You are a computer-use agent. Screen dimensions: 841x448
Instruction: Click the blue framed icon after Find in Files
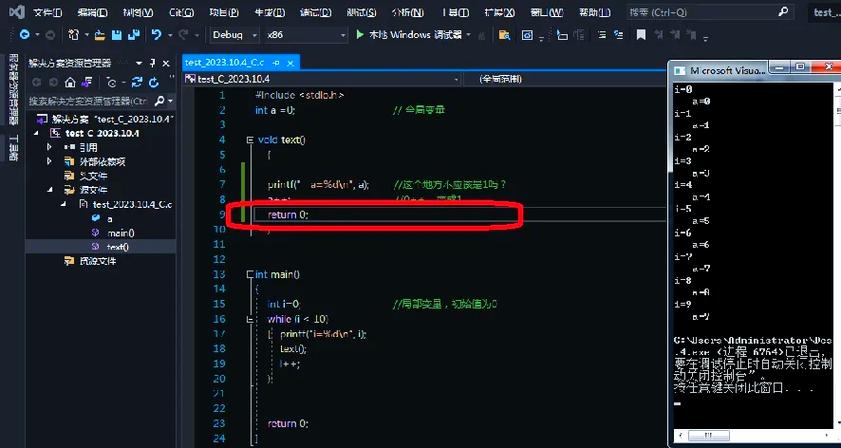(x=528, y=35)
